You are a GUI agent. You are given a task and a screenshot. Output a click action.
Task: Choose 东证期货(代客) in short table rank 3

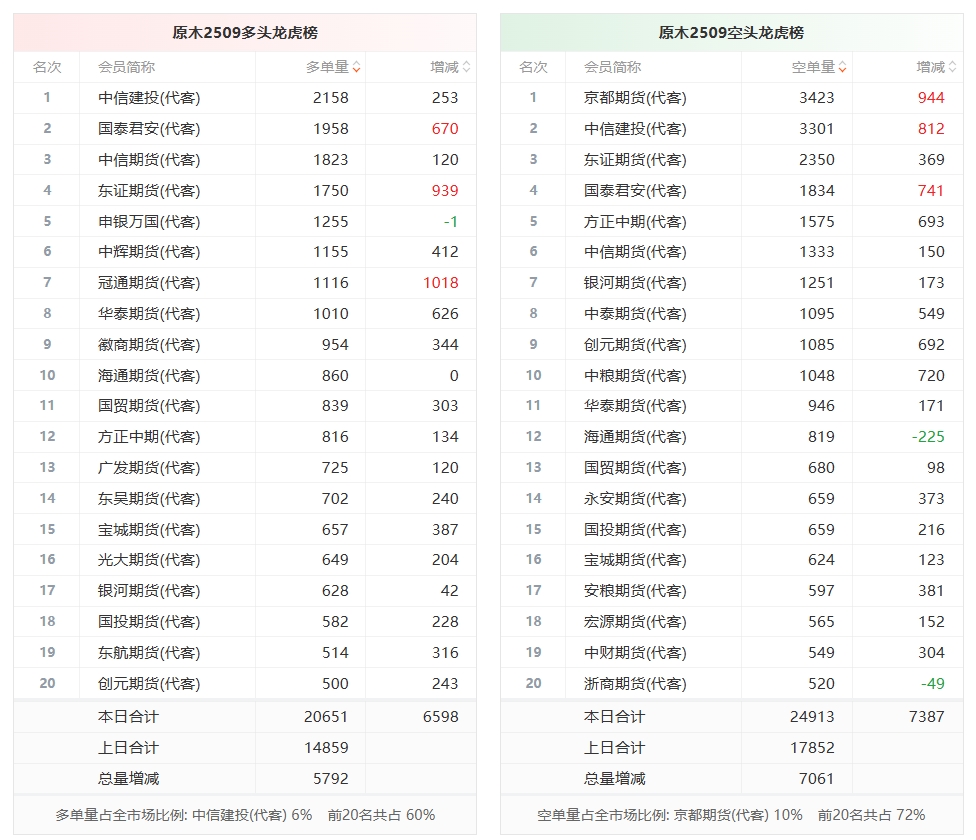tap(635, 160)
